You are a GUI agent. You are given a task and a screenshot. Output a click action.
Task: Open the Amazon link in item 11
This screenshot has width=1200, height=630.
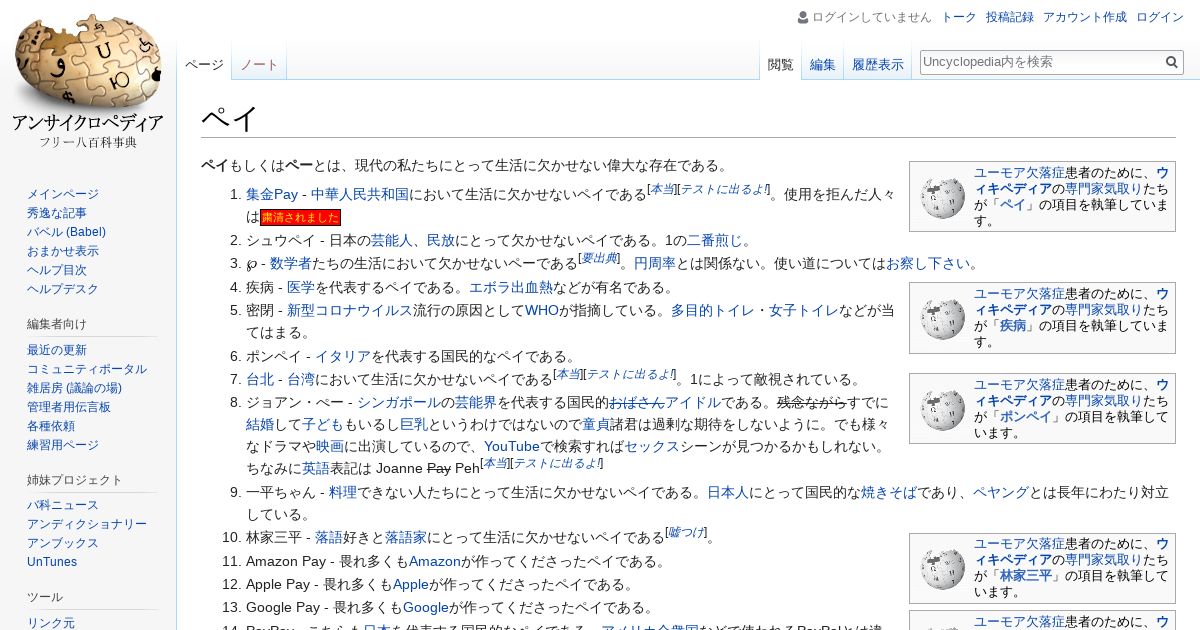(435, 561)
